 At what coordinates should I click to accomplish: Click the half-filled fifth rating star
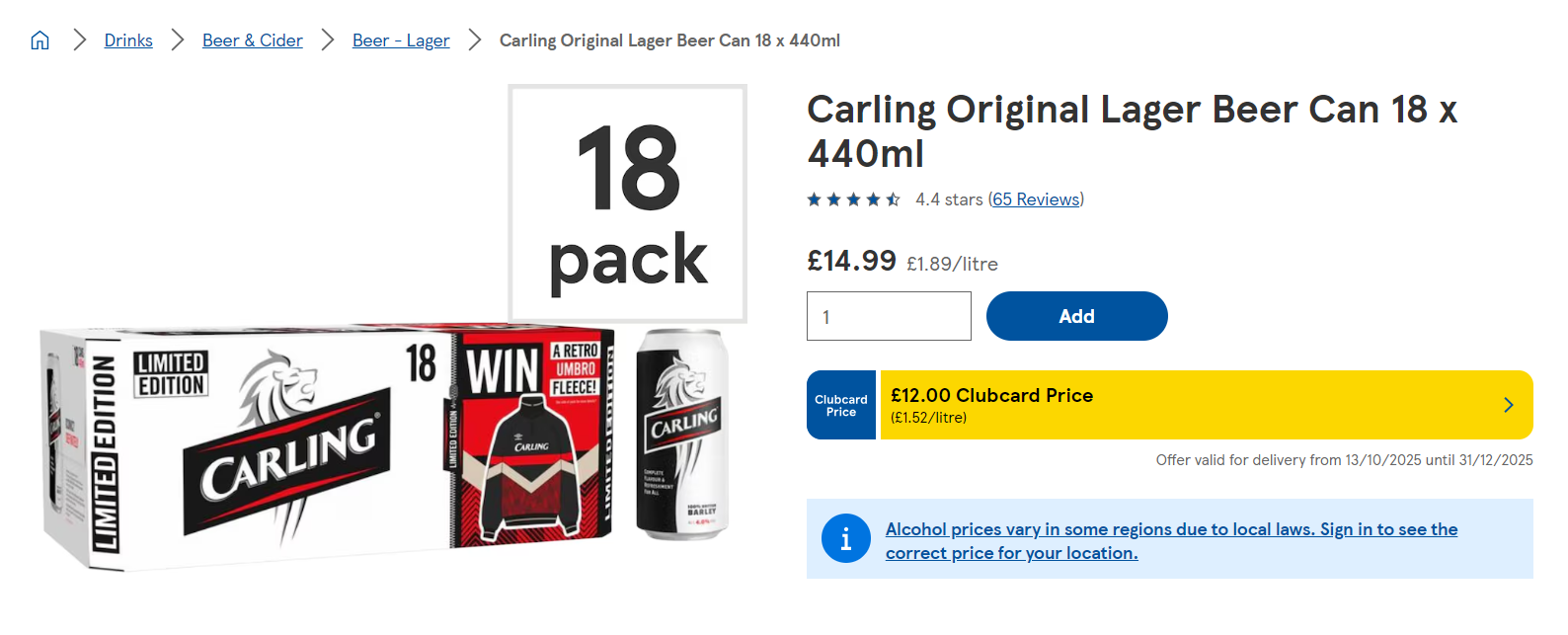pos(893,199)
